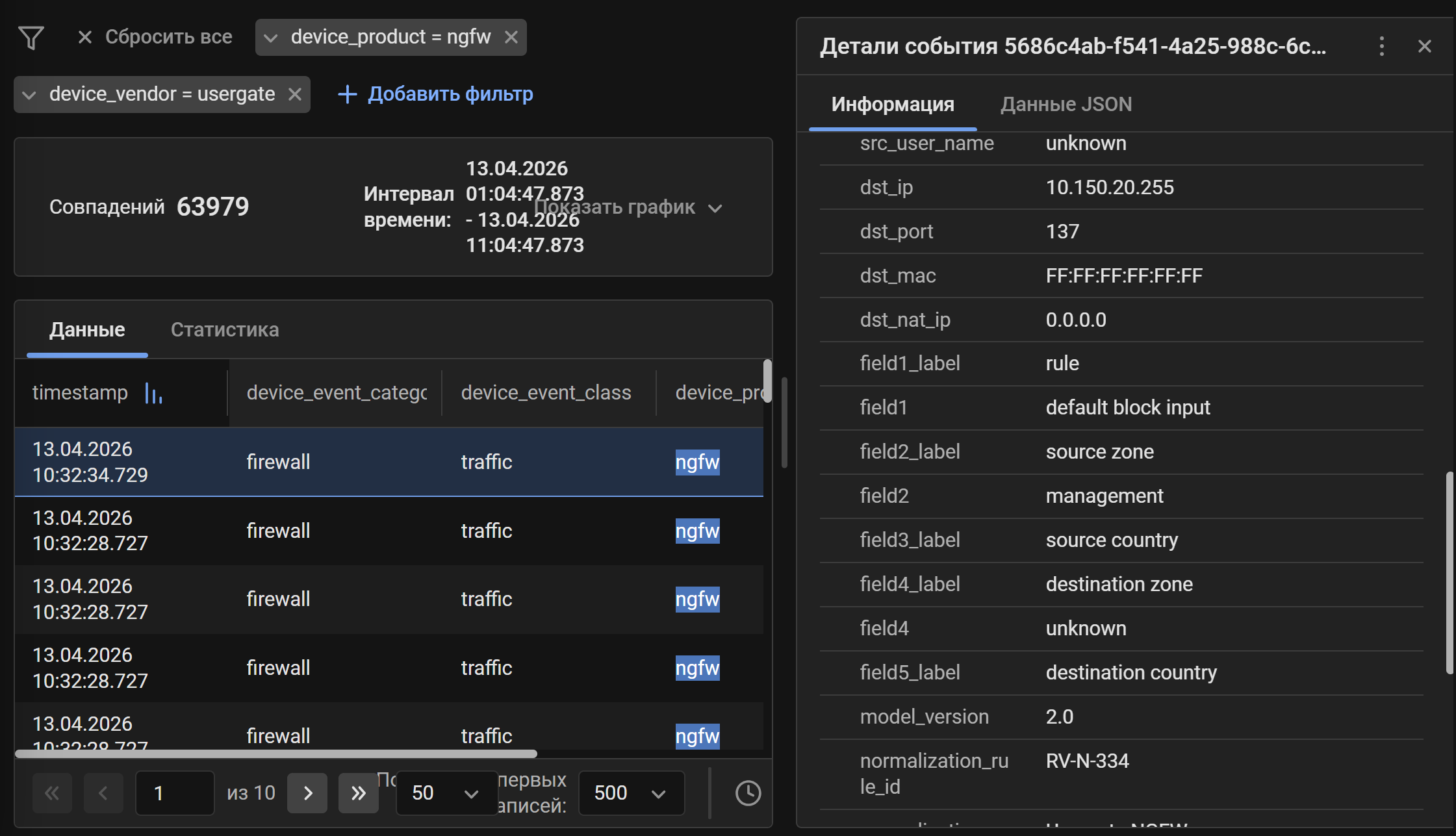The height and width of the screenshot is (836, 1456).
Task: Click the device_event_category column header
Action: (x=337, y=392)
